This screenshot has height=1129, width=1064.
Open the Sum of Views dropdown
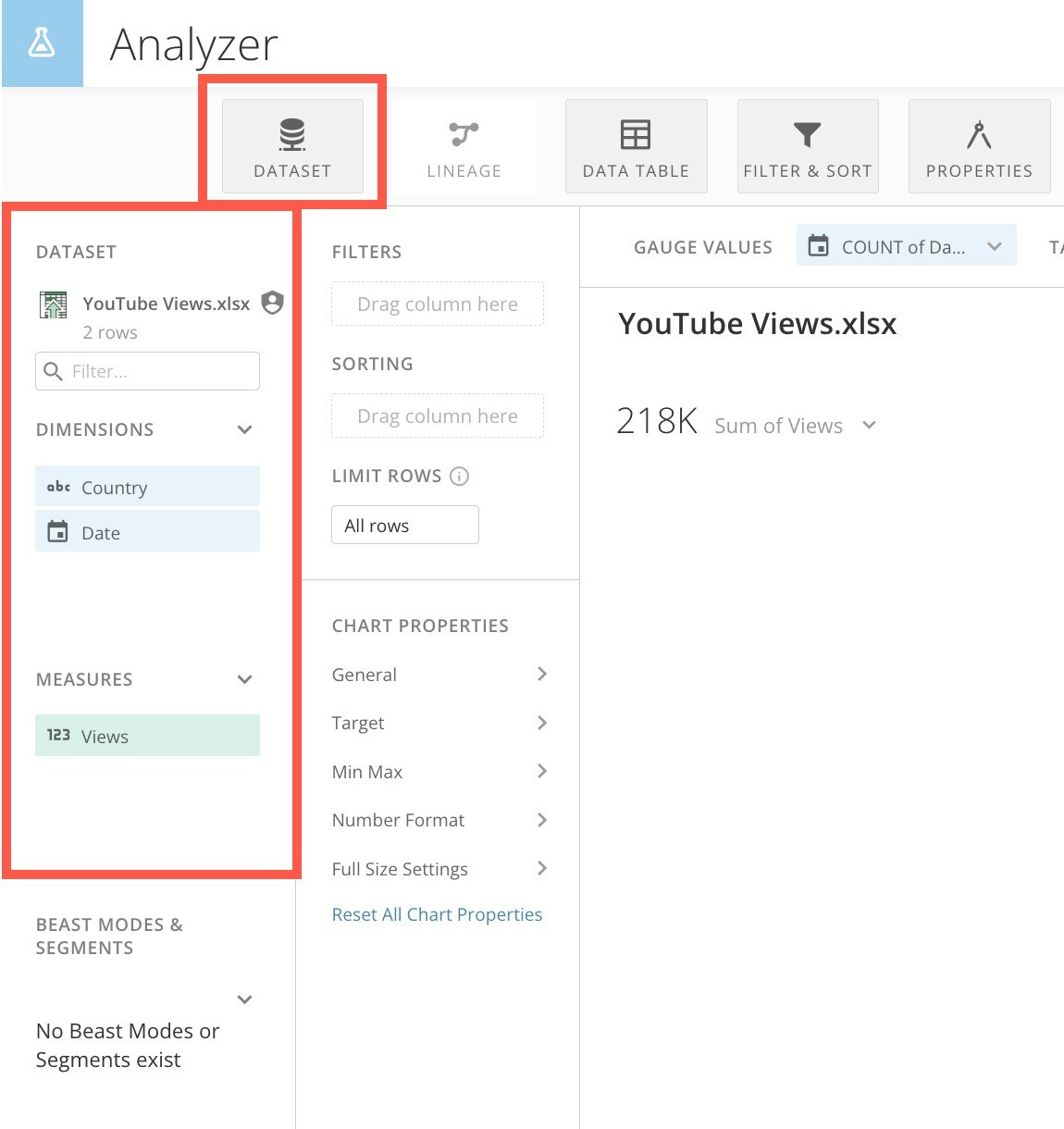pos(869,425)
